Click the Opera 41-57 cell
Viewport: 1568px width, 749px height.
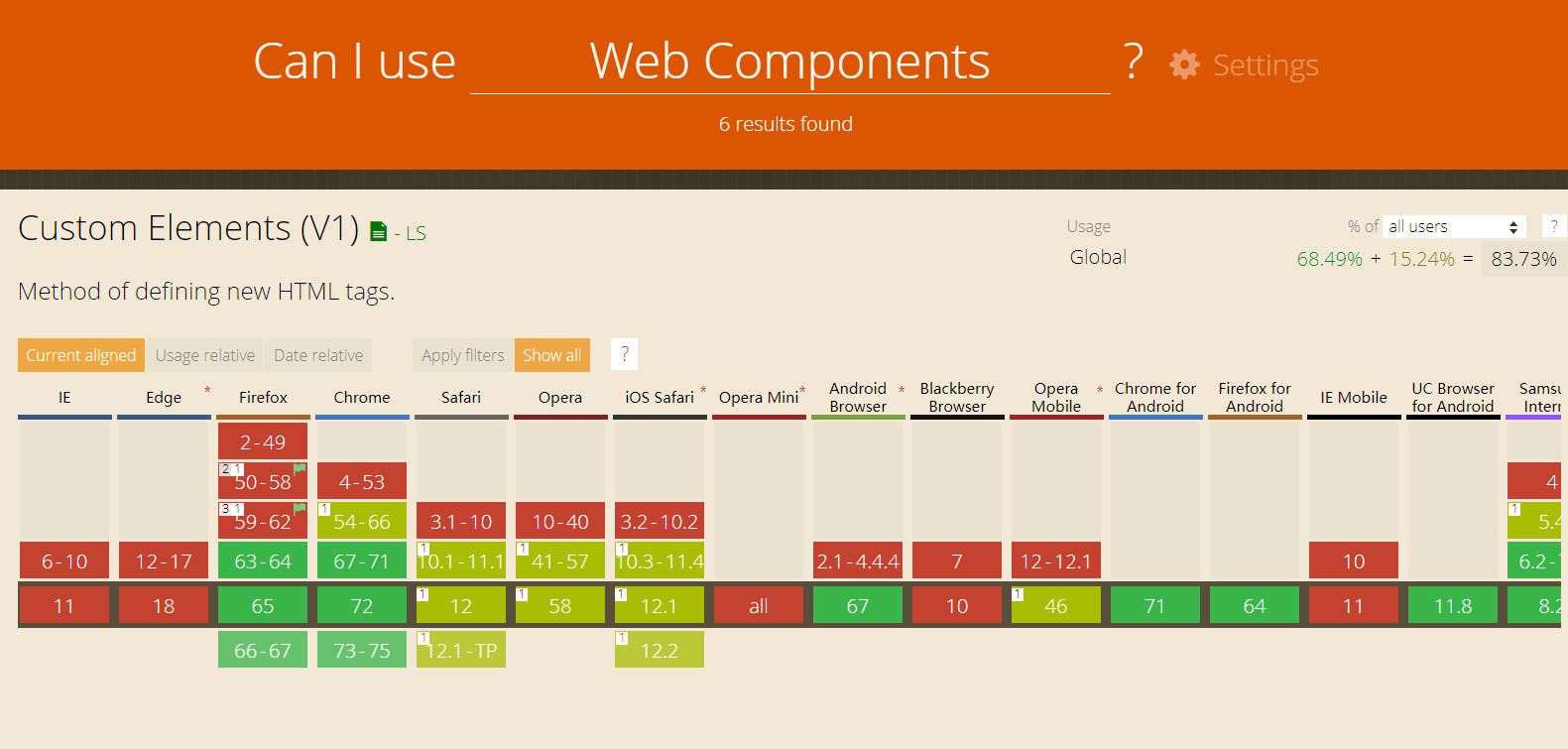[x=560, y=561]
